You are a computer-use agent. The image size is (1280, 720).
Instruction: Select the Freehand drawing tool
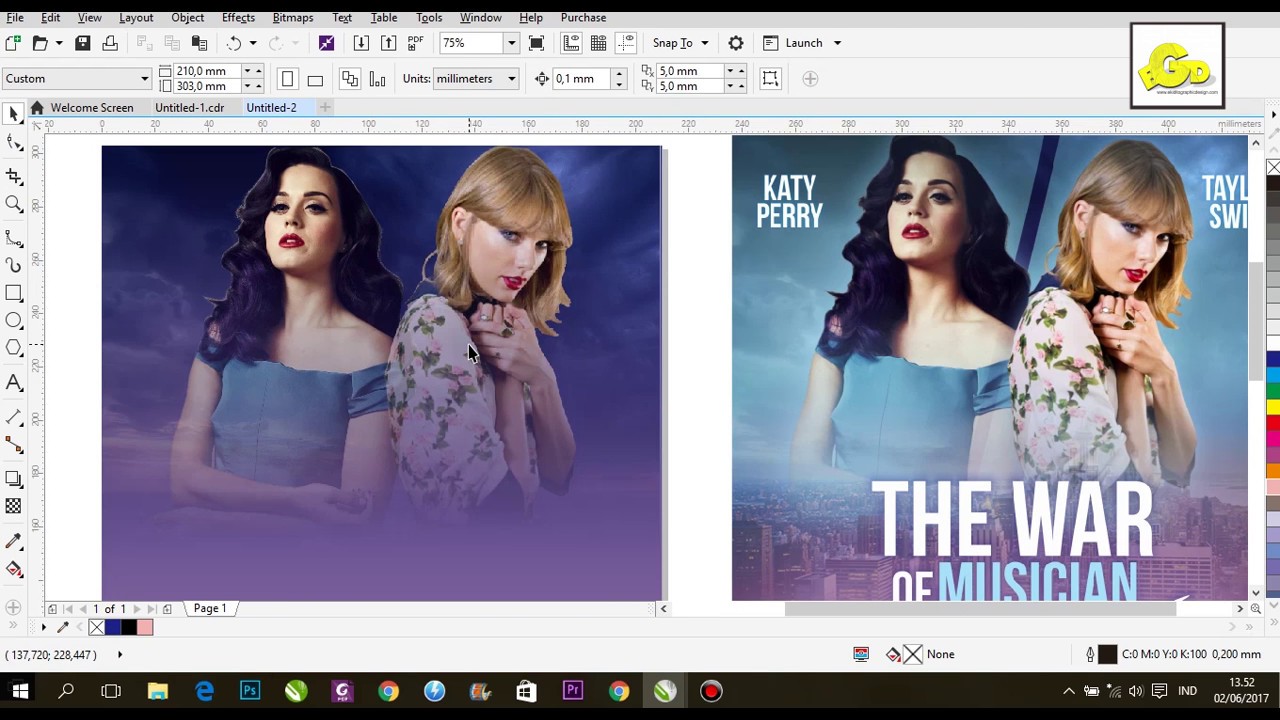14,238
